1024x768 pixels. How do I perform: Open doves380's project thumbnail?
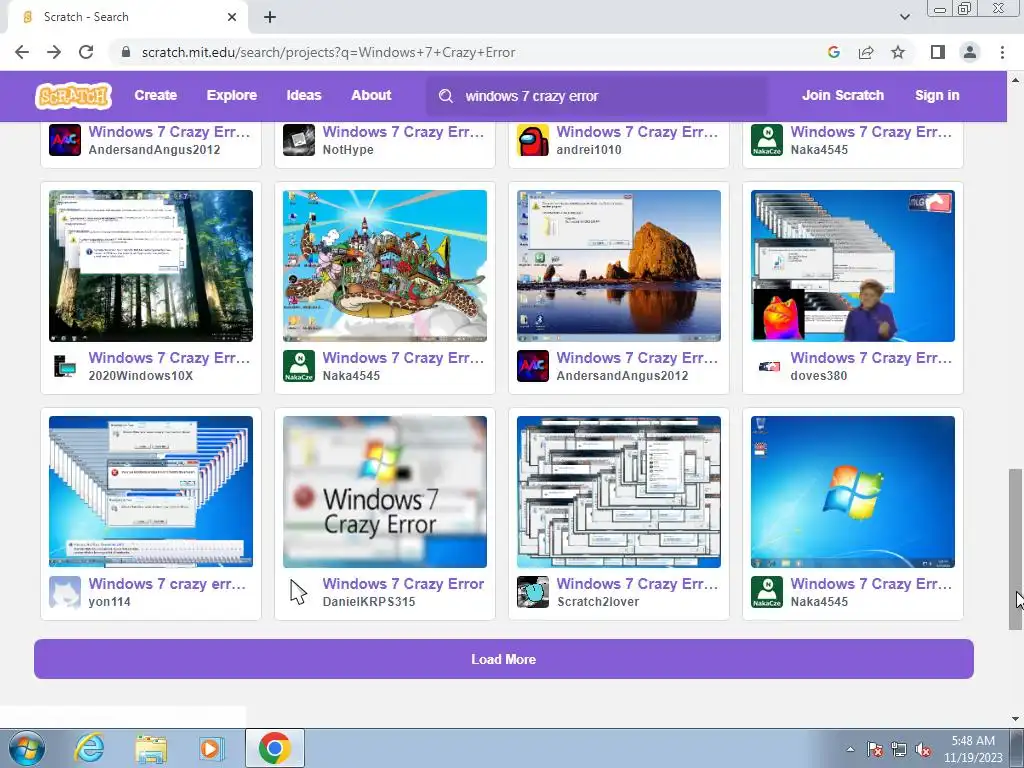853,266
